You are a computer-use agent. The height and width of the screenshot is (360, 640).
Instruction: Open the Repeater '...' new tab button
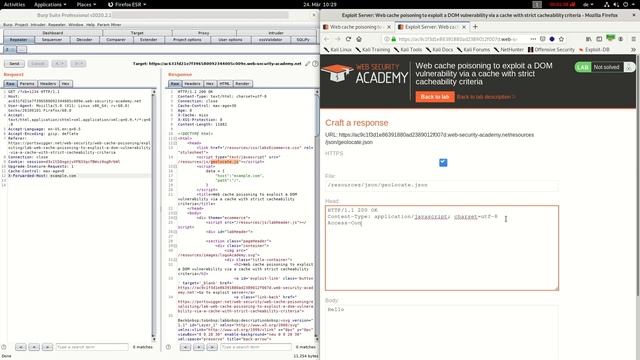pos(22,49)
